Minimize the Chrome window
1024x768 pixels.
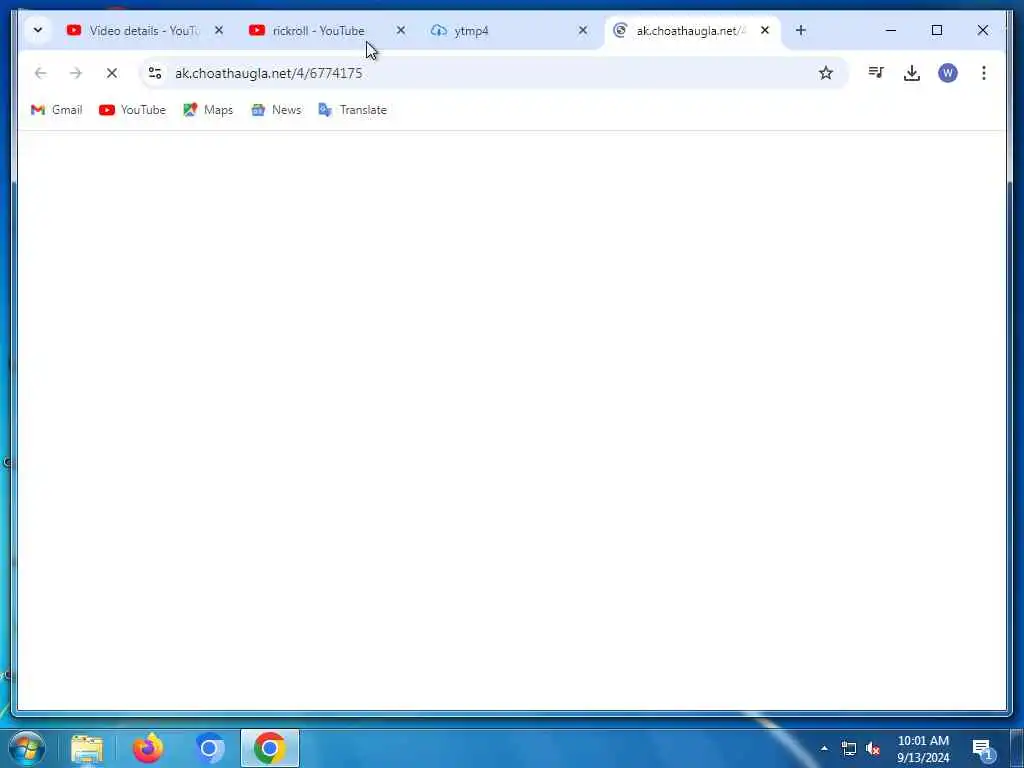(891, 30)
